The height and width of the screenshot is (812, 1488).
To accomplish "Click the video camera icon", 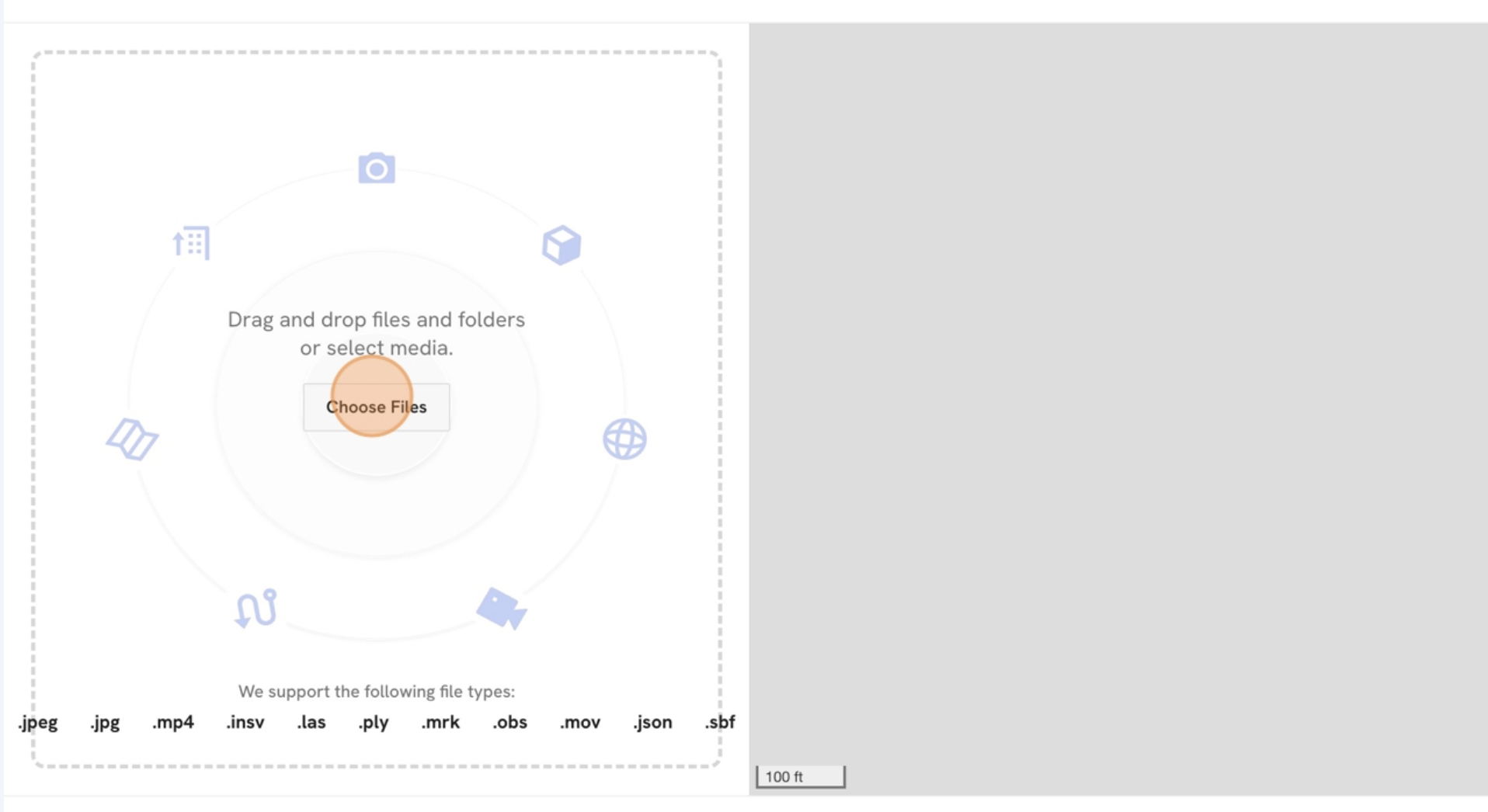I will click(x=502, y=608).
